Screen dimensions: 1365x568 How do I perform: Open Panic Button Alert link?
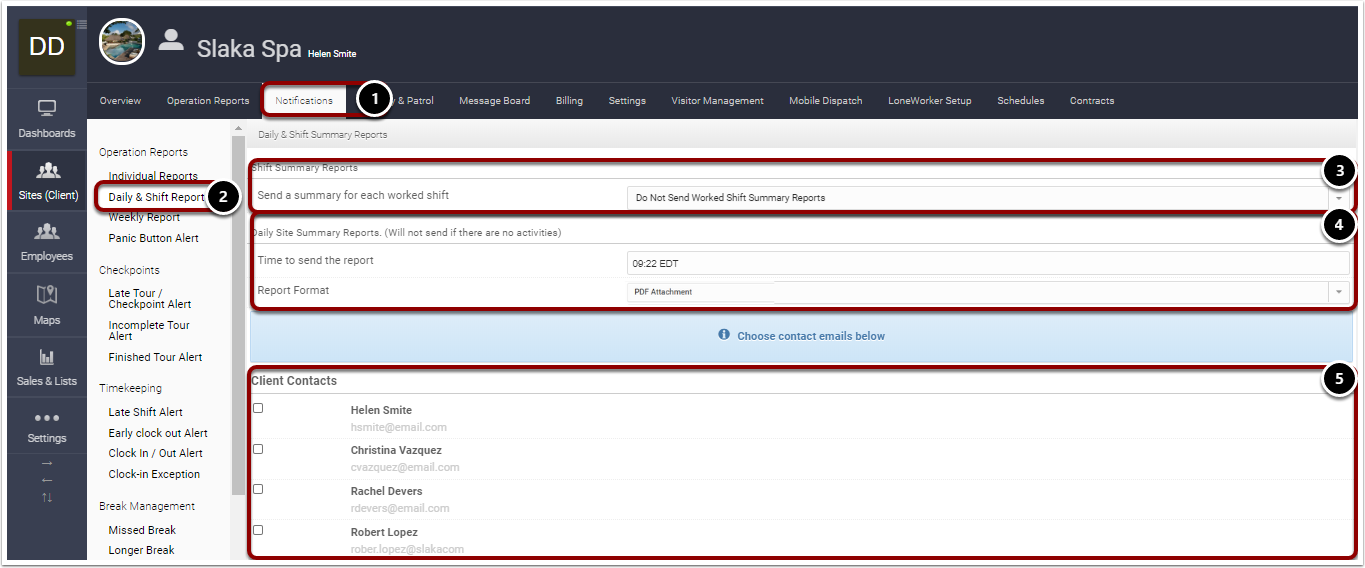click(x=154, y=238)
